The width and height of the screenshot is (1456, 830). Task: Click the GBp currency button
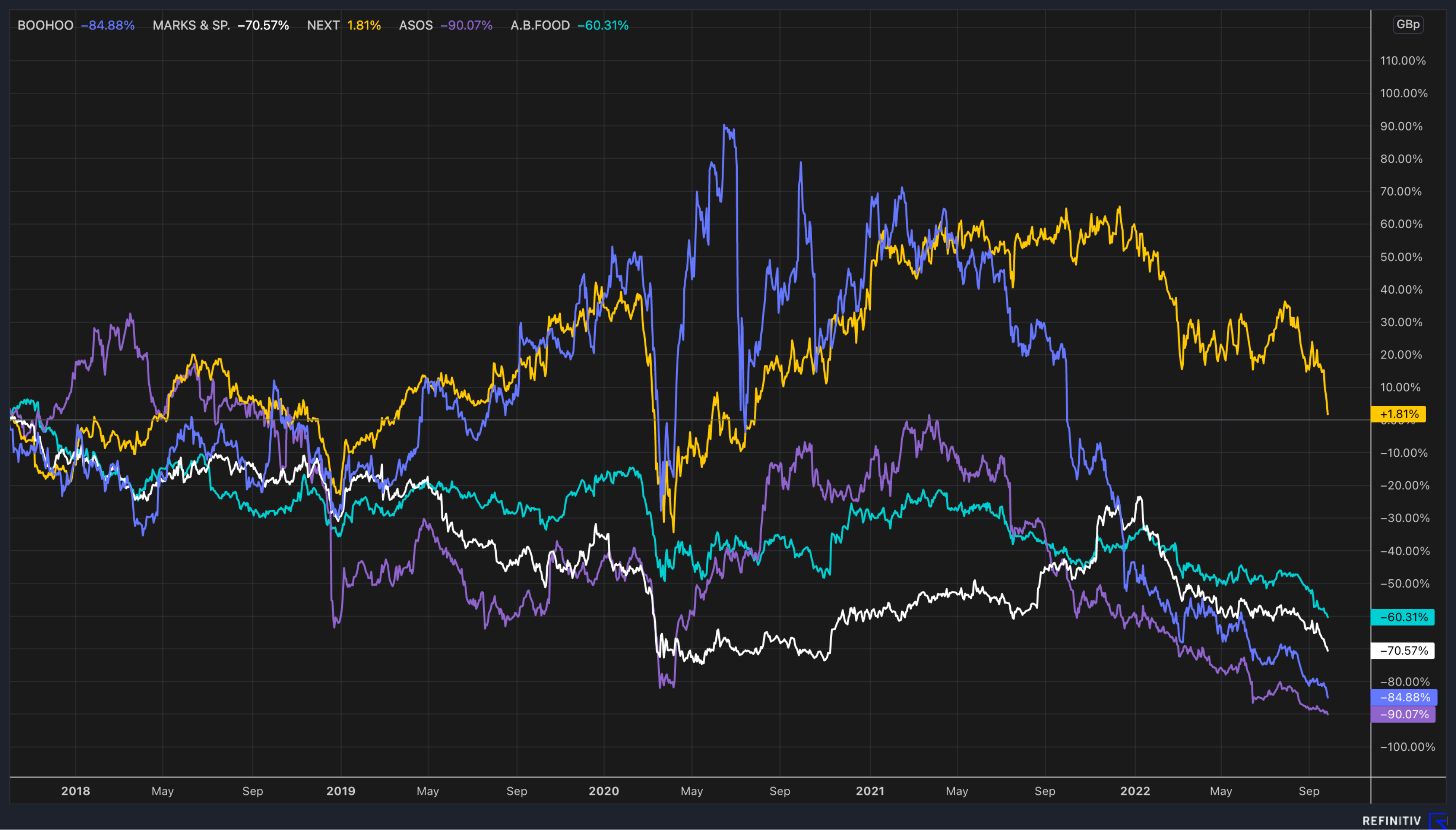(x=1408, y=24)
